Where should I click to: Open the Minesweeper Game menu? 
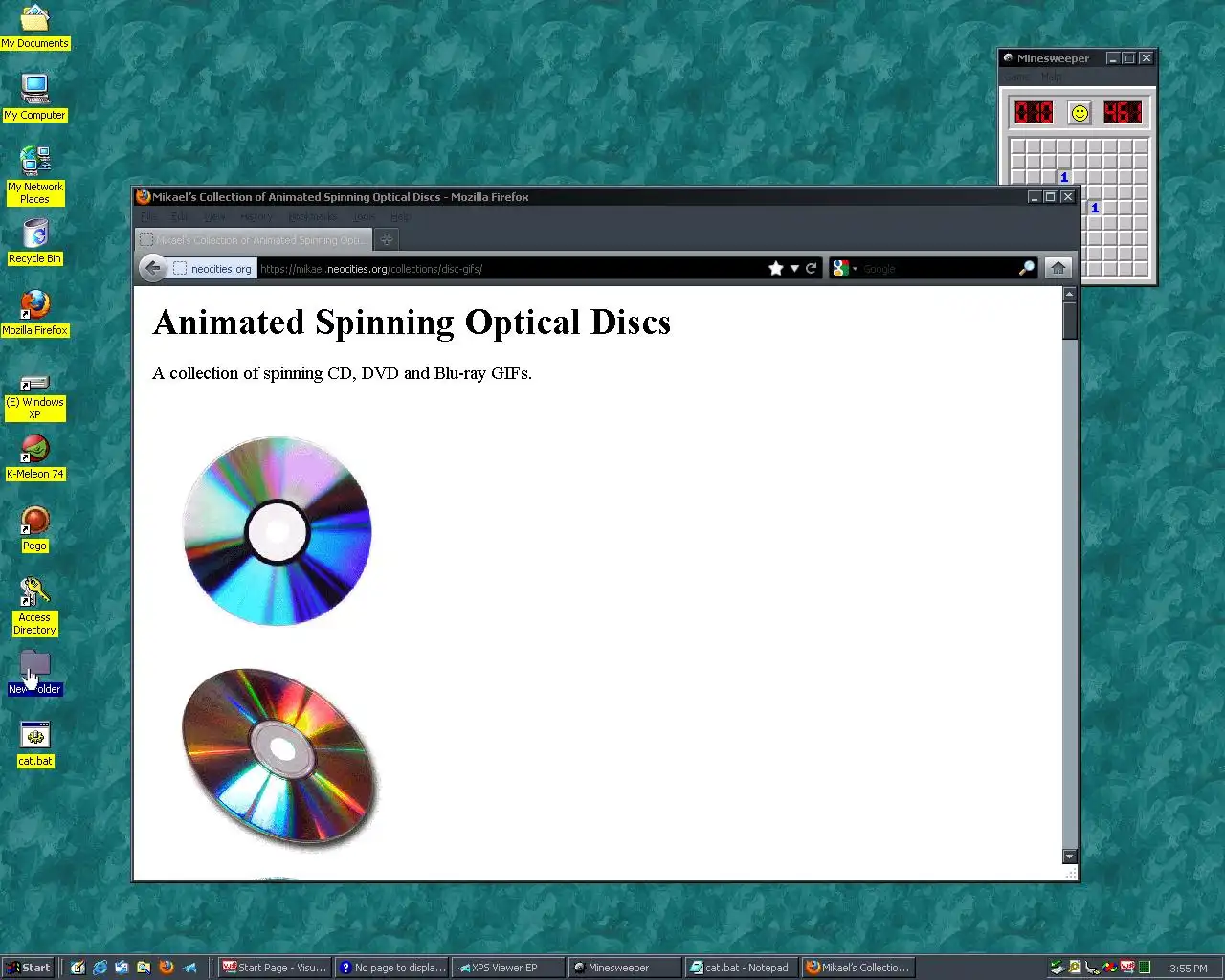point(1017,77)
